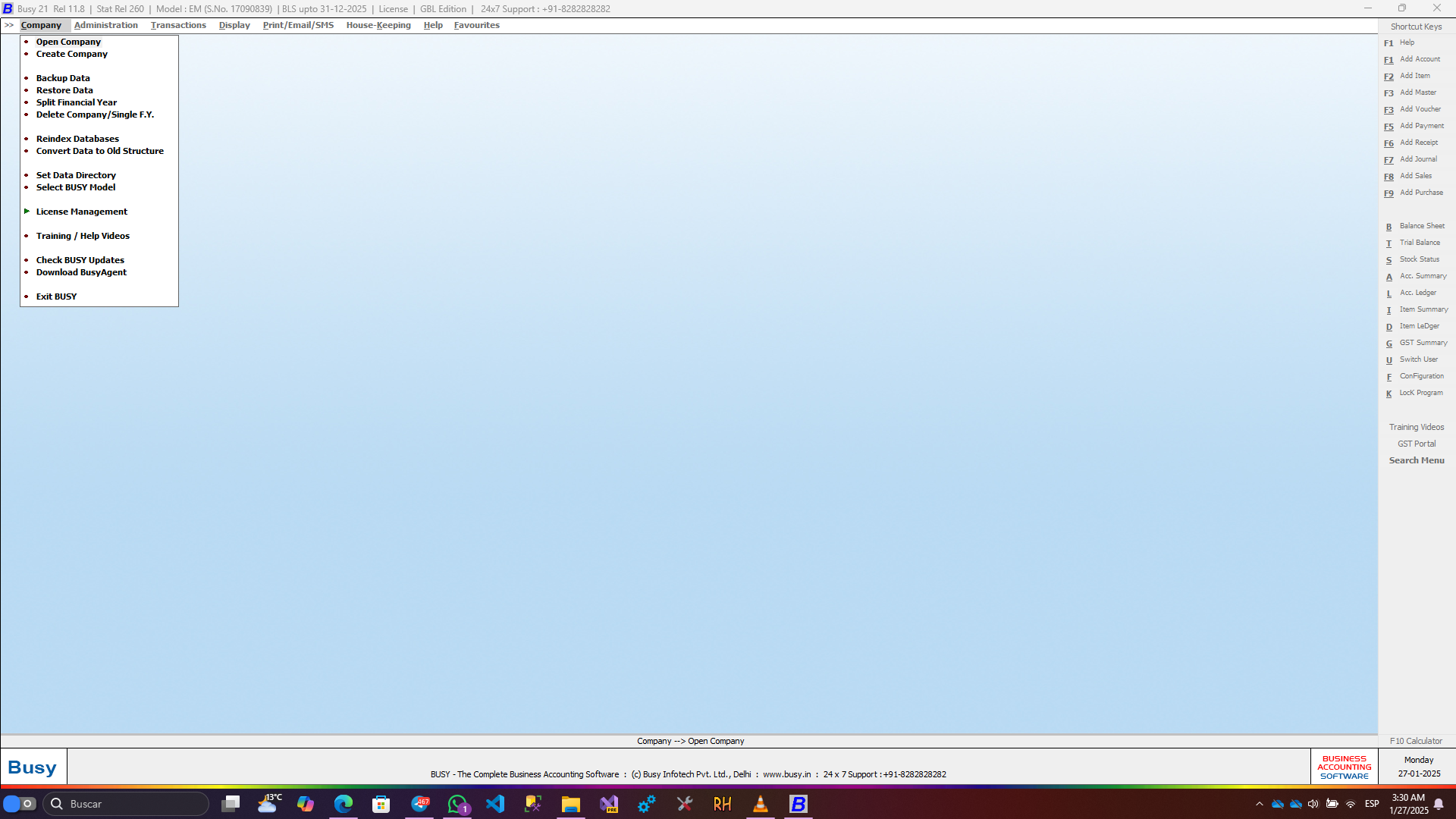Viewport: 1456px width, 819px height.
Task: Open Microsoft Edge from the taskbar
Action: [x=344, y=804]
